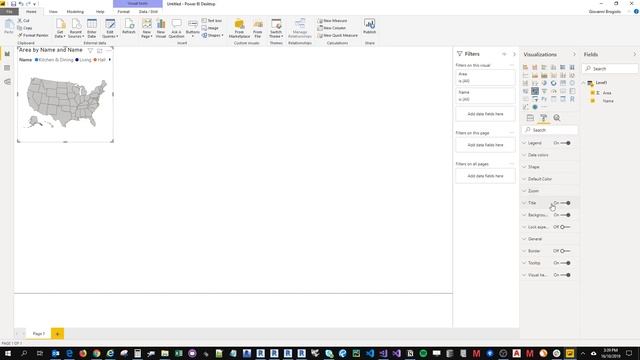The height and width of the screenshot is (360, 640).
Task: Open the Recent Sources dropdown
Action: click(76, 28)
